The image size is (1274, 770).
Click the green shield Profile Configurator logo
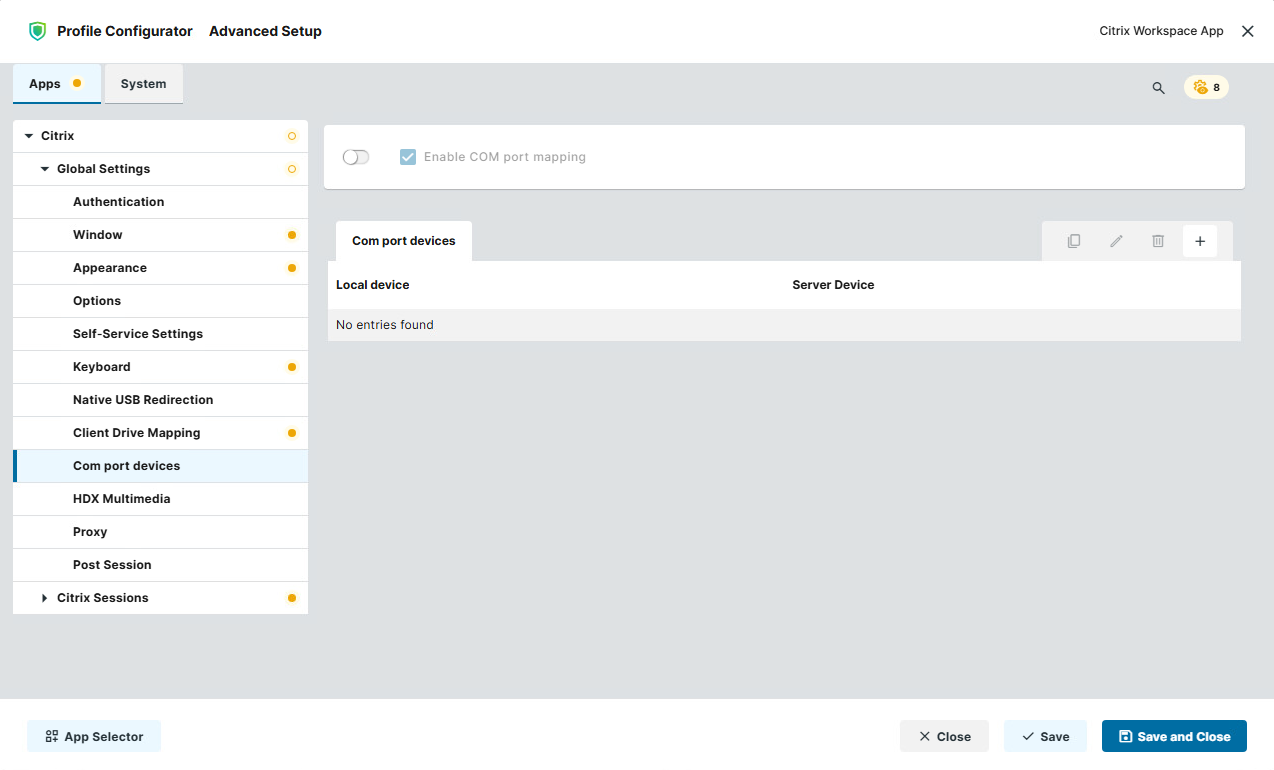[38, 31]
